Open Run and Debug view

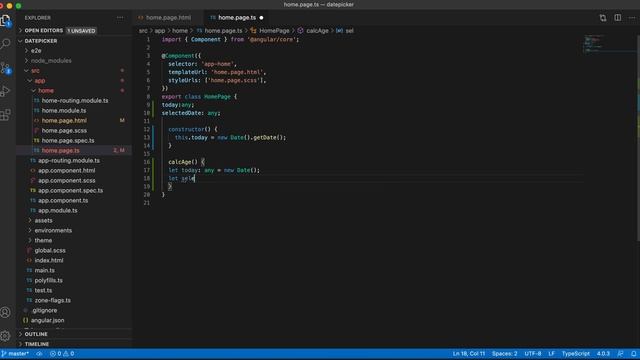pos(6,91)
